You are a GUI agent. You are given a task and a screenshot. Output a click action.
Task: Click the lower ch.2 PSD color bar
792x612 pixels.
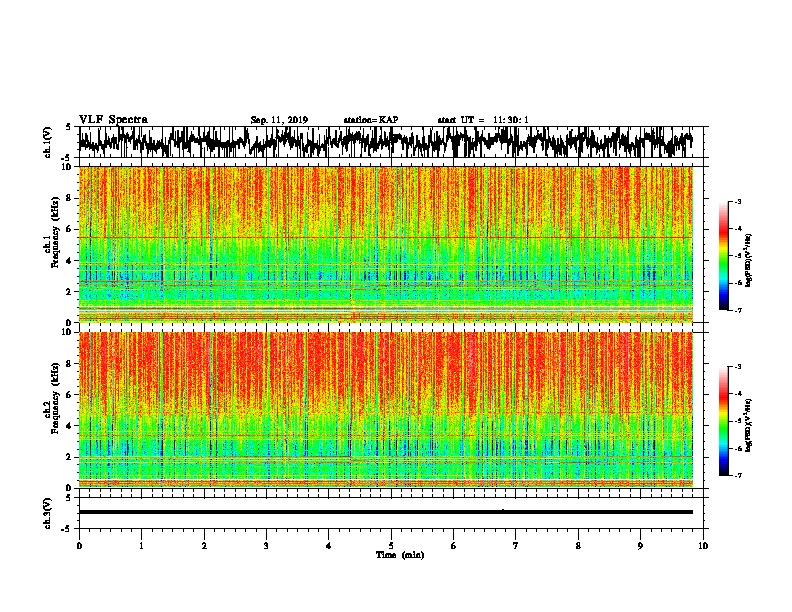pos(724,421)
